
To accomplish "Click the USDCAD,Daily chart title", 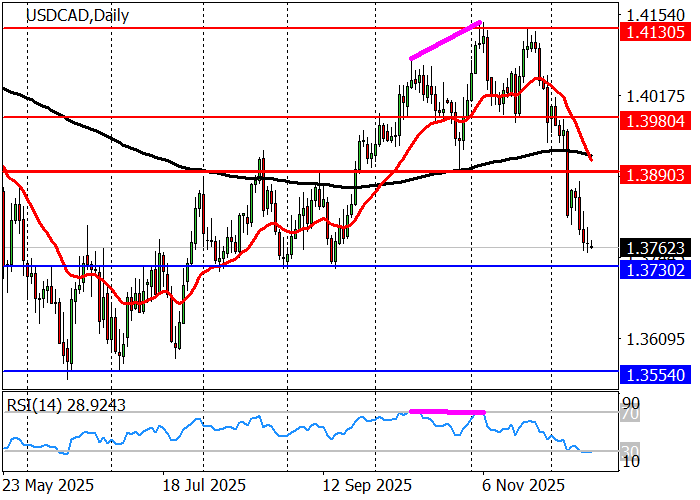I will pos(78,15).
